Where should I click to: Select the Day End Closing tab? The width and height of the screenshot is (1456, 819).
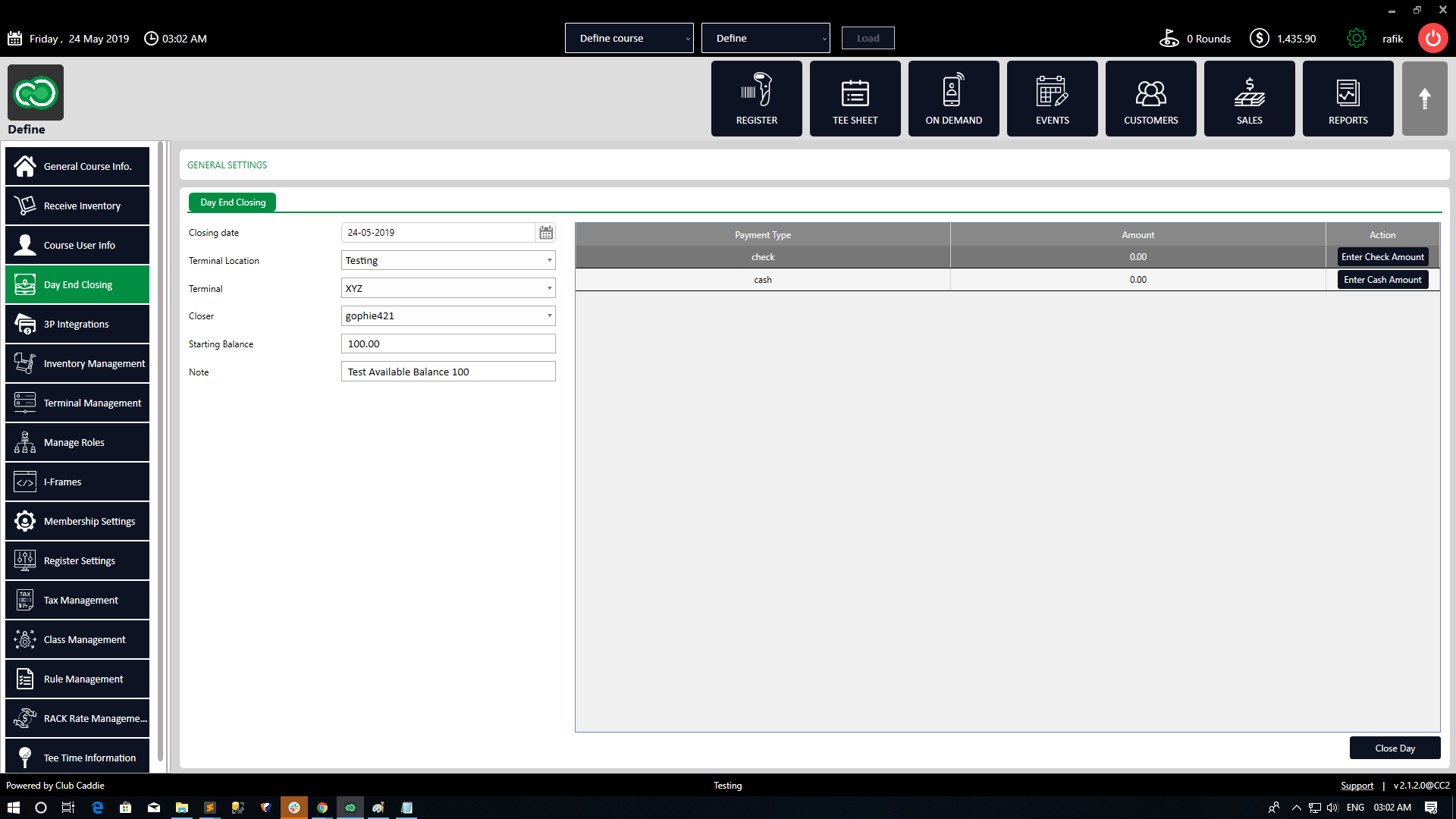(x=233, y=202)
